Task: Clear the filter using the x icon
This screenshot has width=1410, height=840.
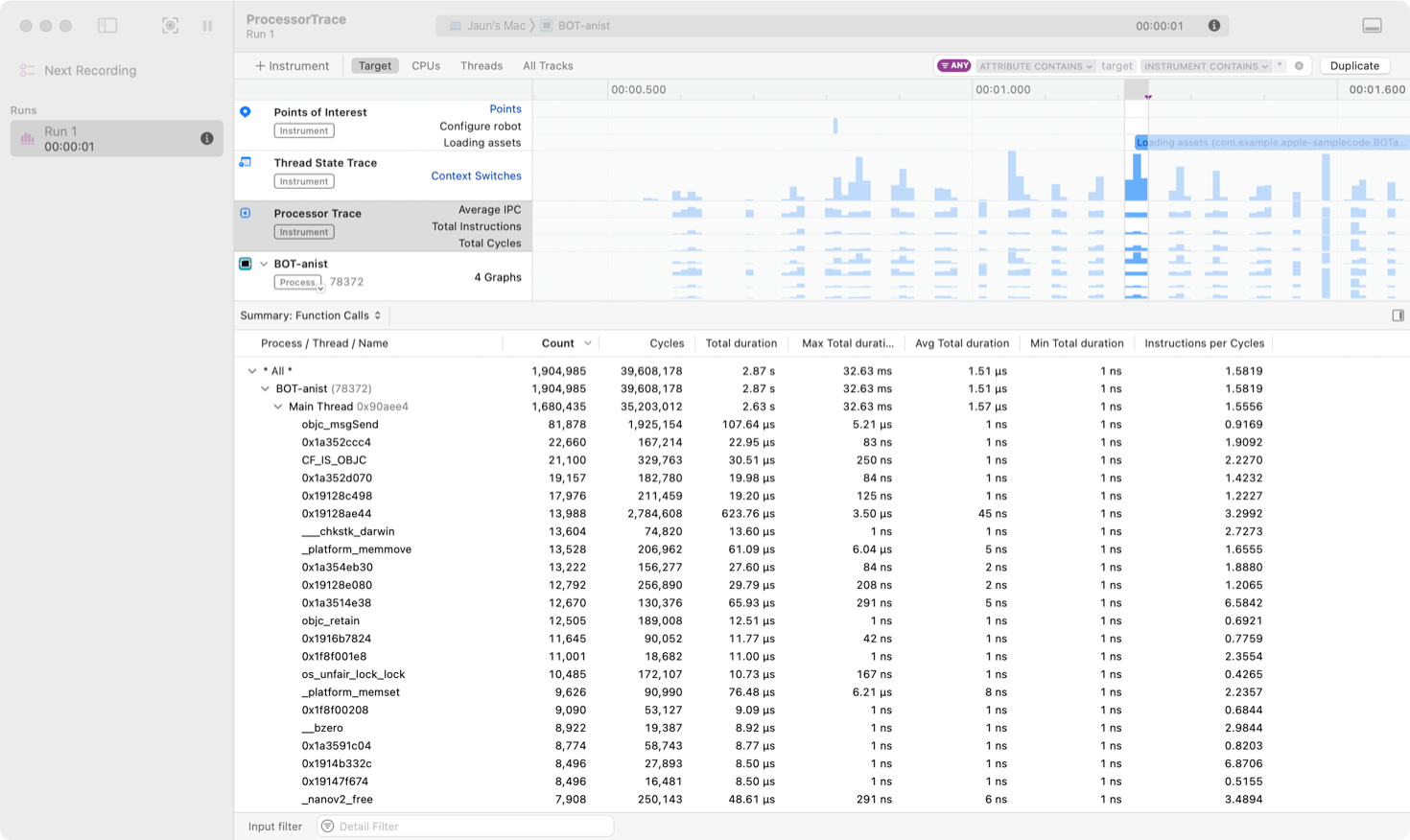Action: click(1300, 65)
